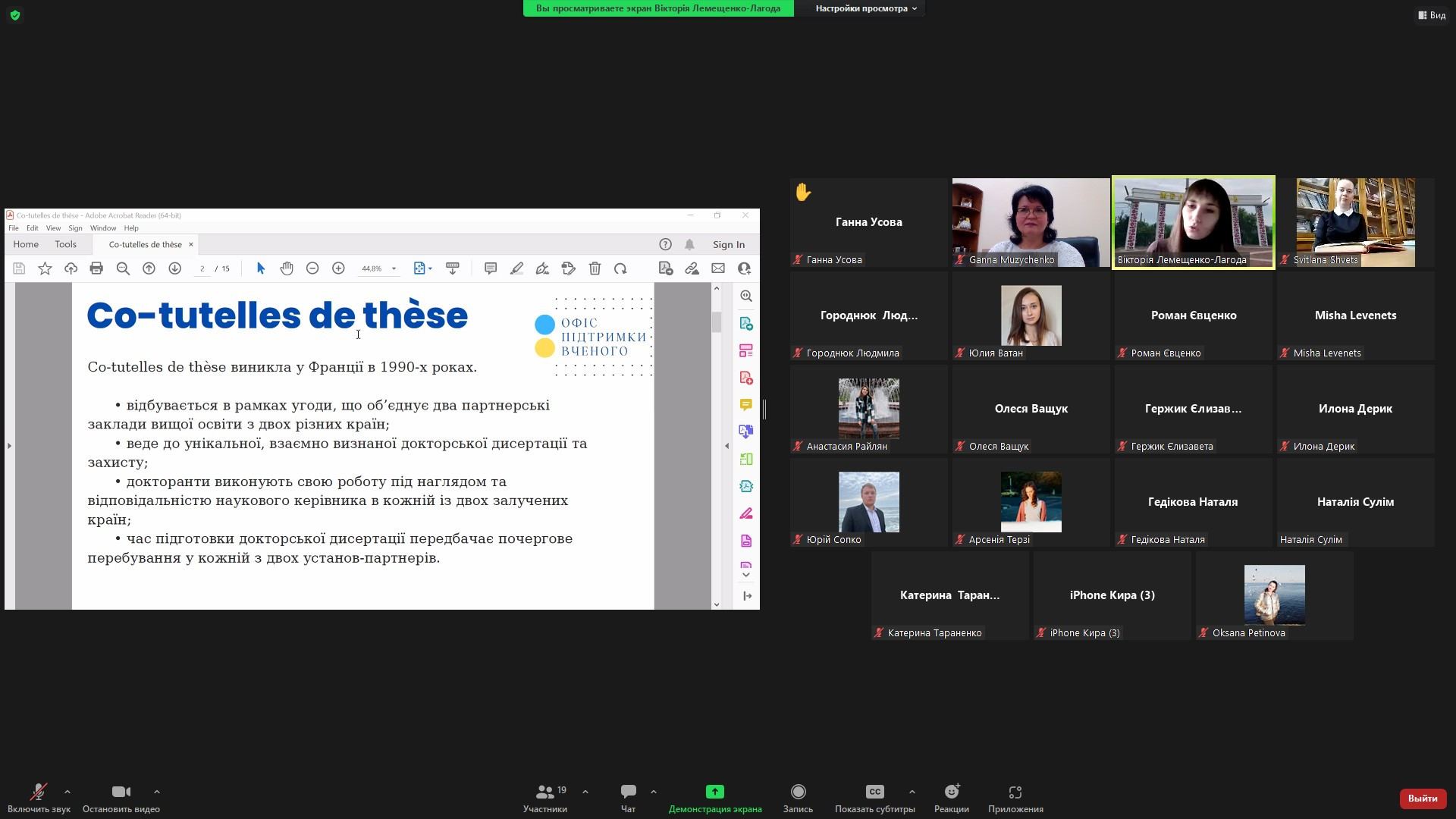Open view settings (Настройки просмотра) dropdown
This screenshot has width=1456, height=819.
[x=866, y=8]
